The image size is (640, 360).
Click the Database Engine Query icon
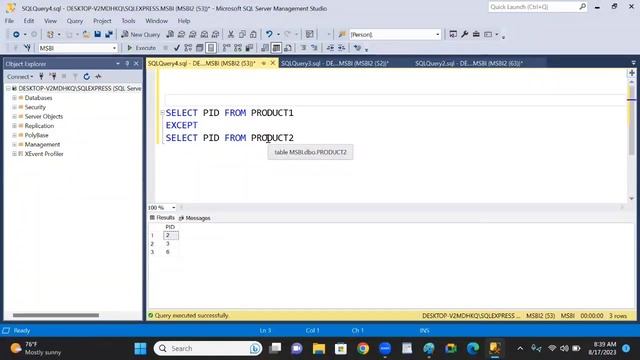pos(170,35)
